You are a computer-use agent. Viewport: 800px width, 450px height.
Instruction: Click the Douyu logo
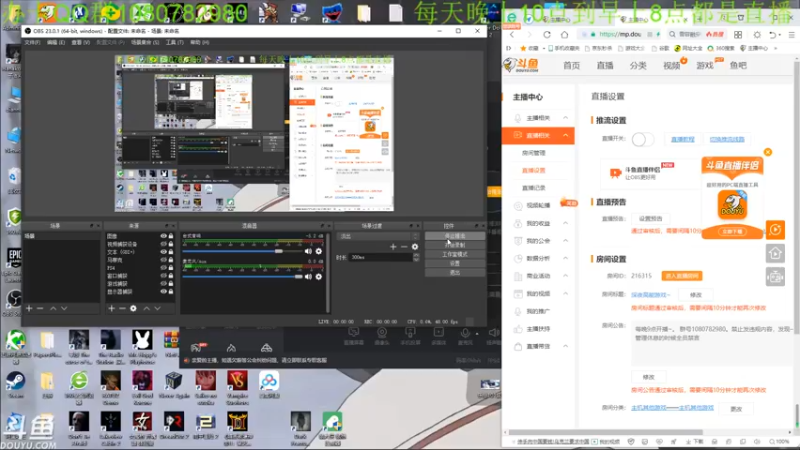pyautogui.click(x=521, y=65)
